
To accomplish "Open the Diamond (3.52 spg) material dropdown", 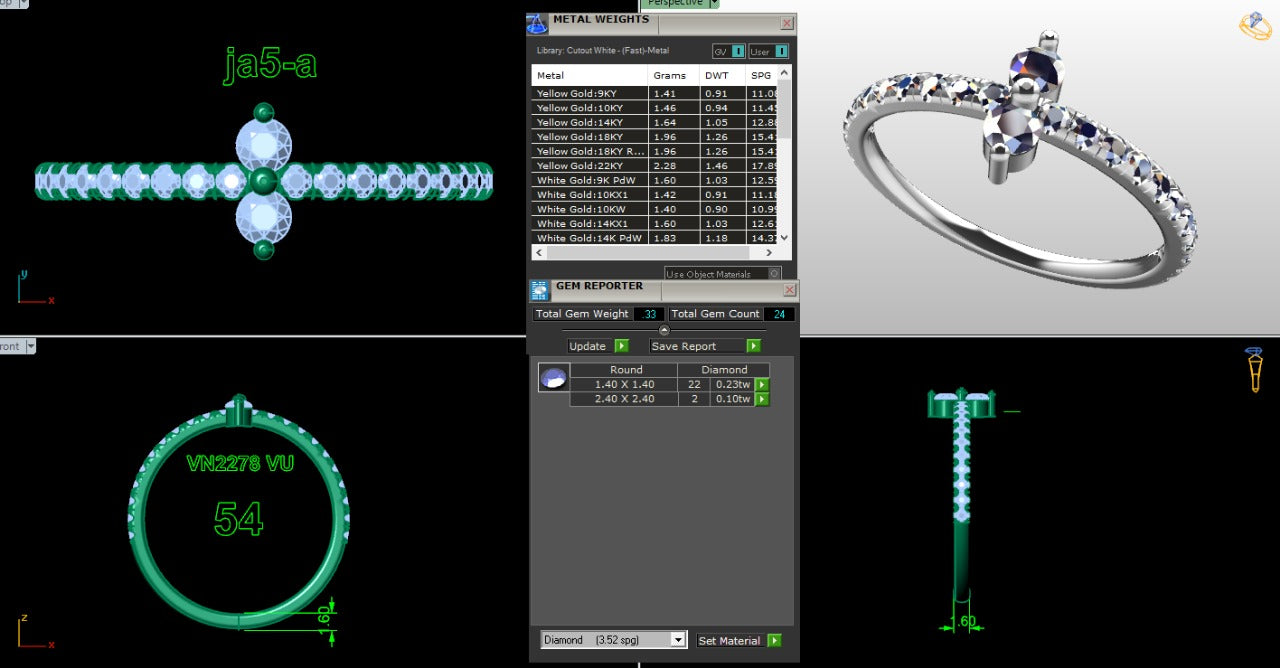I will pos(614,640).
